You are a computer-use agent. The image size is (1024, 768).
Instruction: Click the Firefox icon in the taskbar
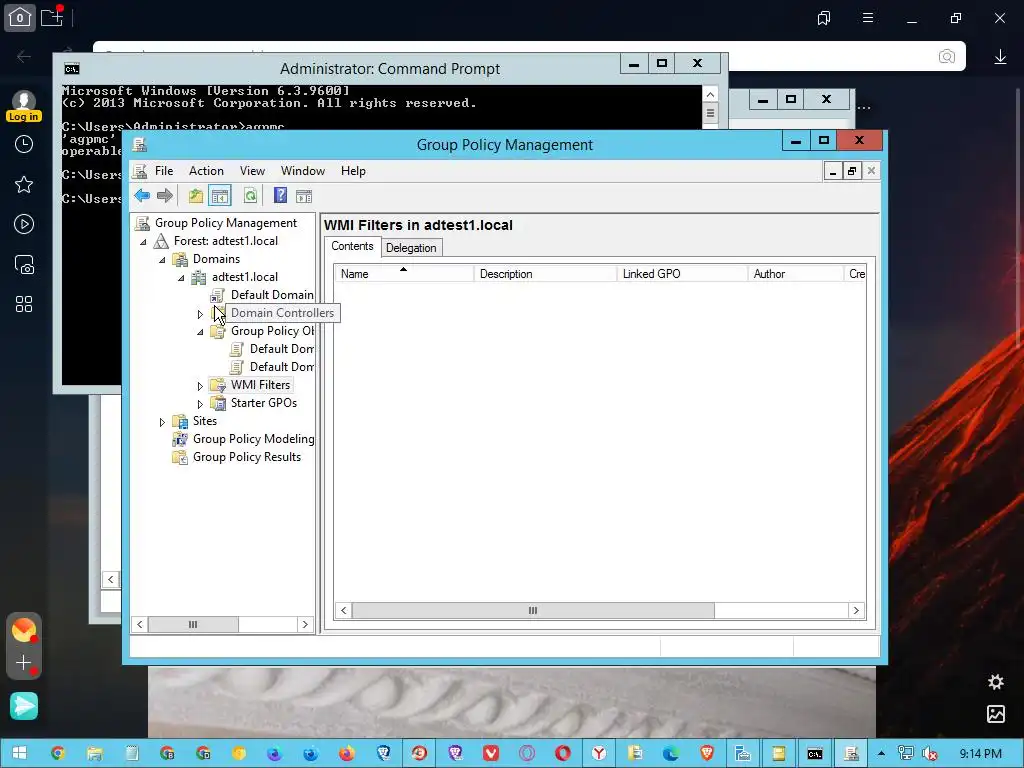[x=347, y=754]
